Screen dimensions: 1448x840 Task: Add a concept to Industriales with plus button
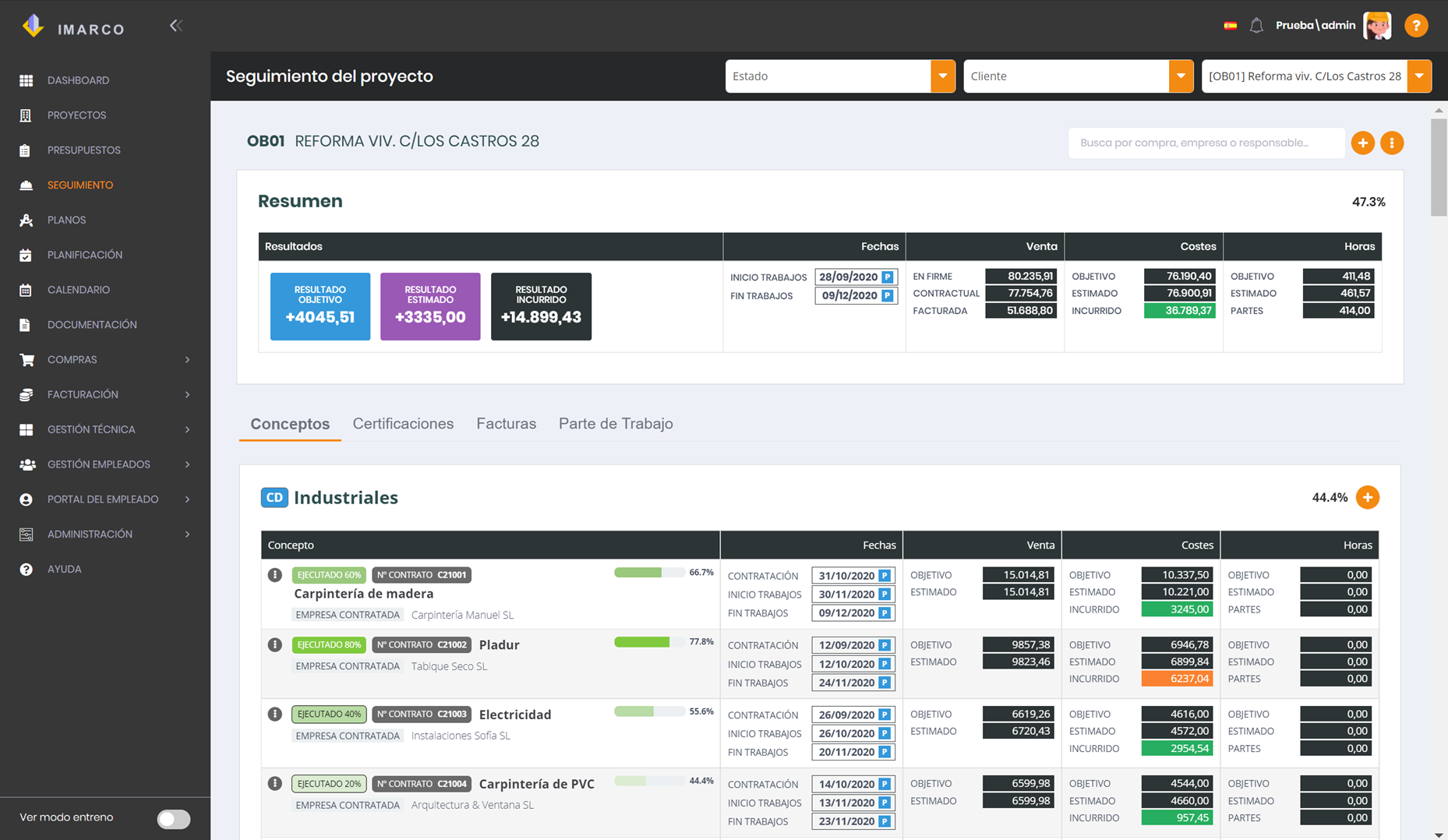point(1368,497)
